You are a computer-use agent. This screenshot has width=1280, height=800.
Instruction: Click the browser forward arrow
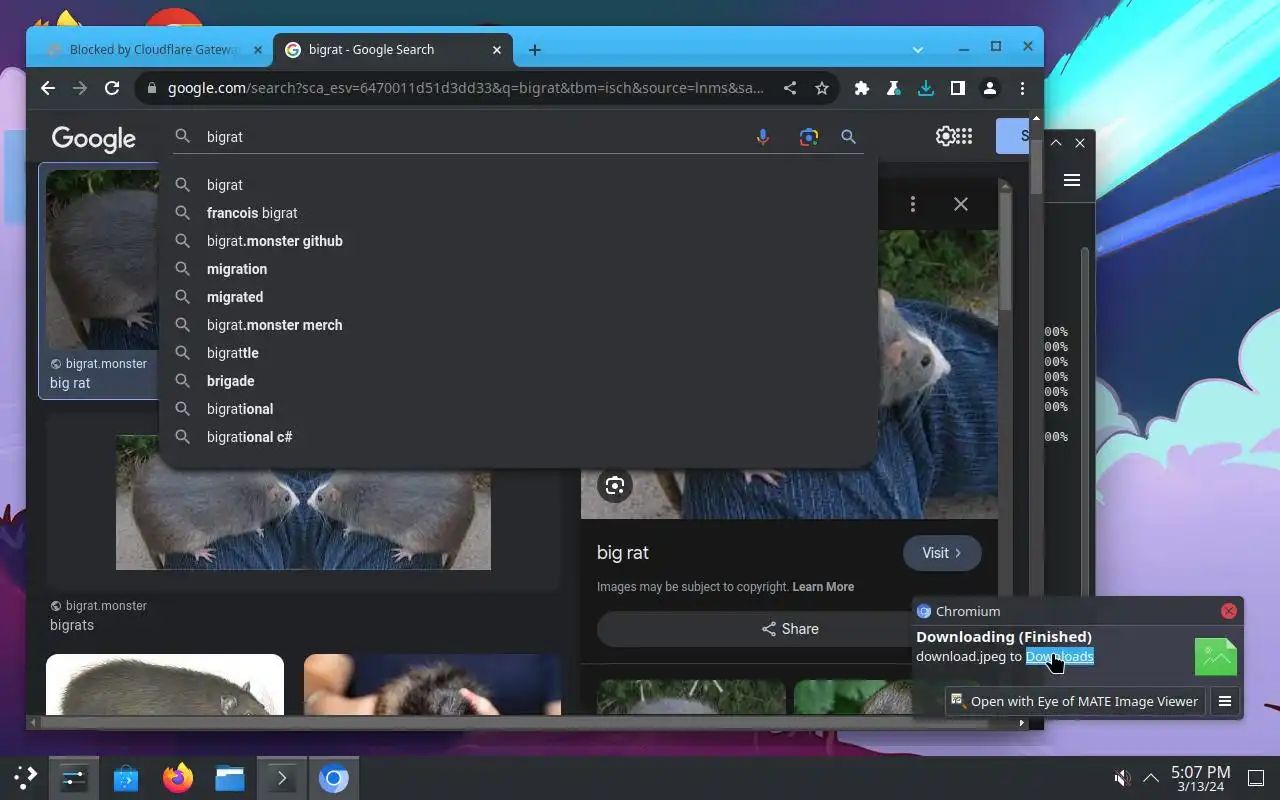point(80,88)
